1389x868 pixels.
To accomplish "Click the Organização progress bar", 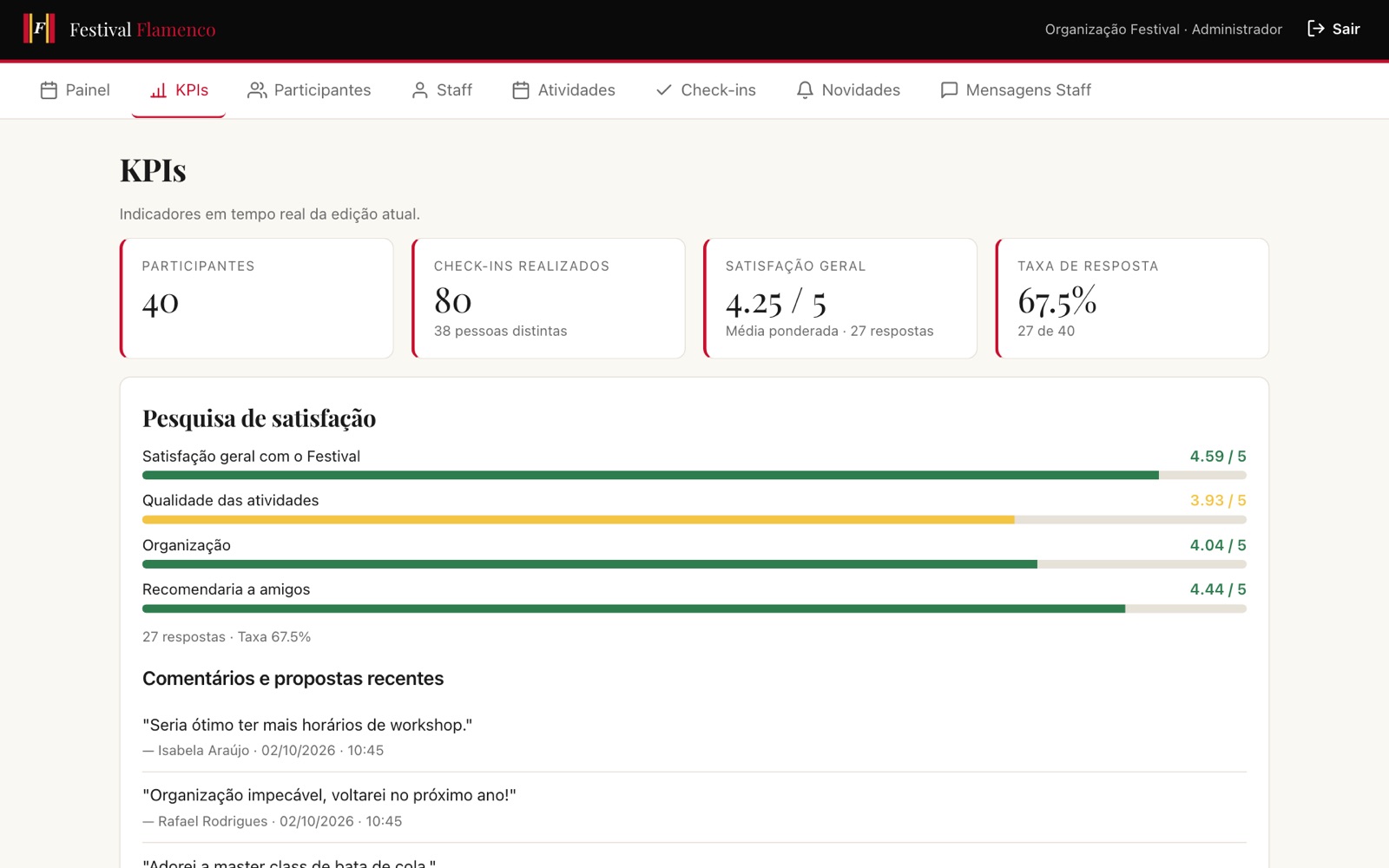I will (x=694, y=564).
